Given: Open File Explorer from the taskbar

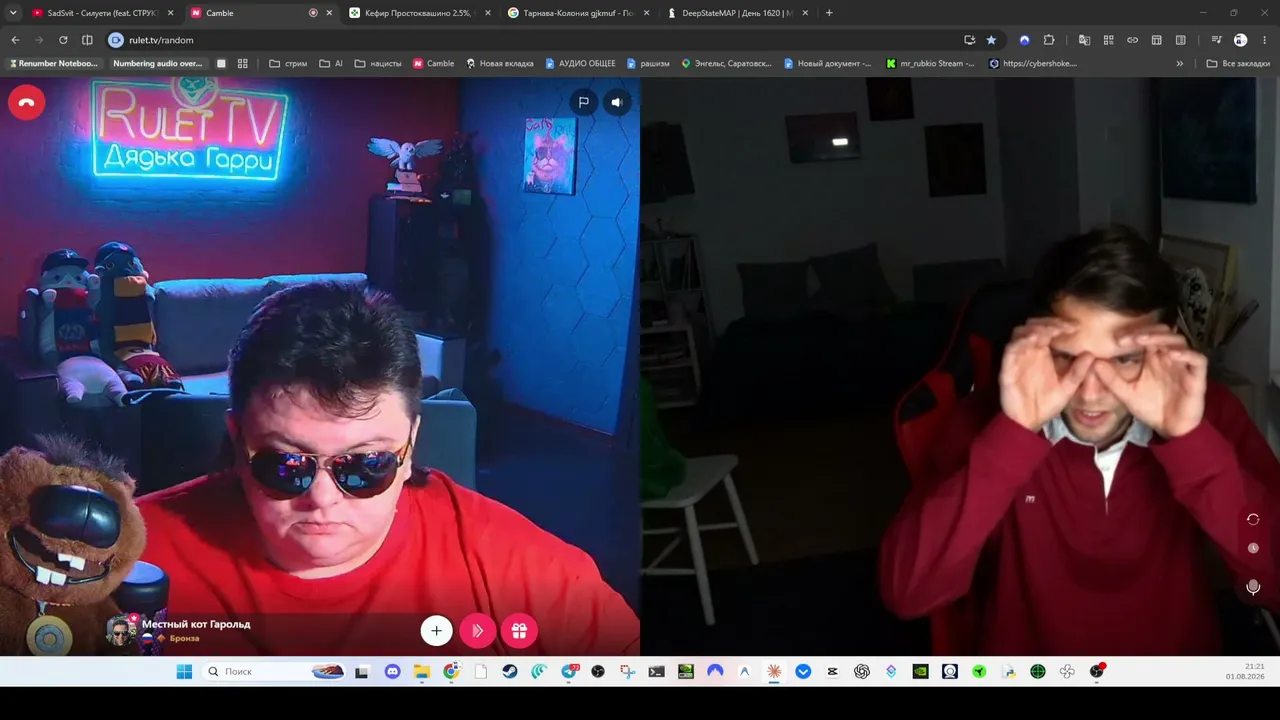Looking at the screenshot, I should pos(422,672).
